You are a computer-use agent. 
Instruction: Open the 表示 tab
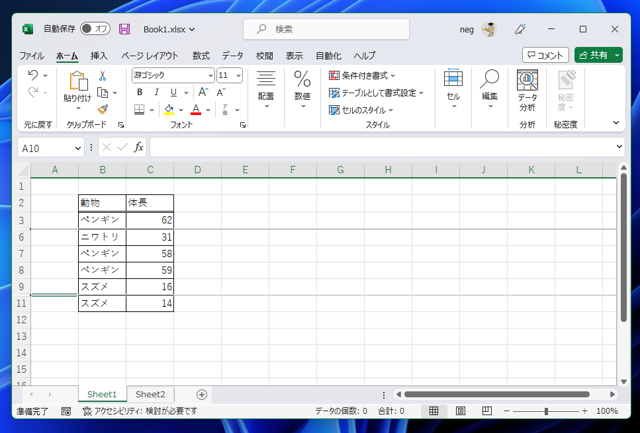tap(294, 56)
